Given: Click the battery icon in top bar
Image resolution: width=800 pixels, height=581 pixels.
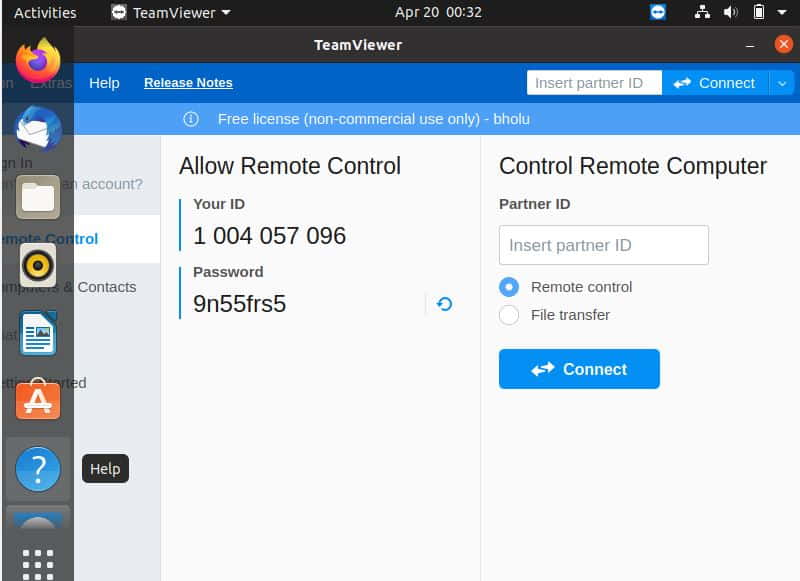Looking at the screenshot, I should click(x=759, y=12).
